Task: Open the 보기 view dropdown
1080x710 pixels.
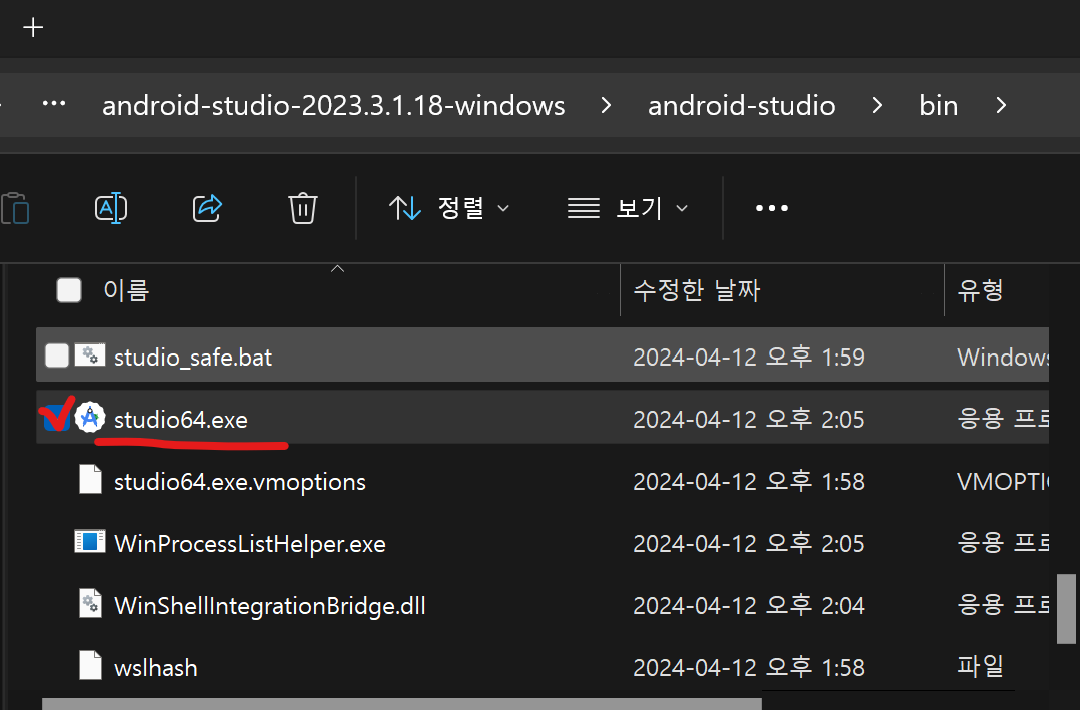Action: coord(627,208)
